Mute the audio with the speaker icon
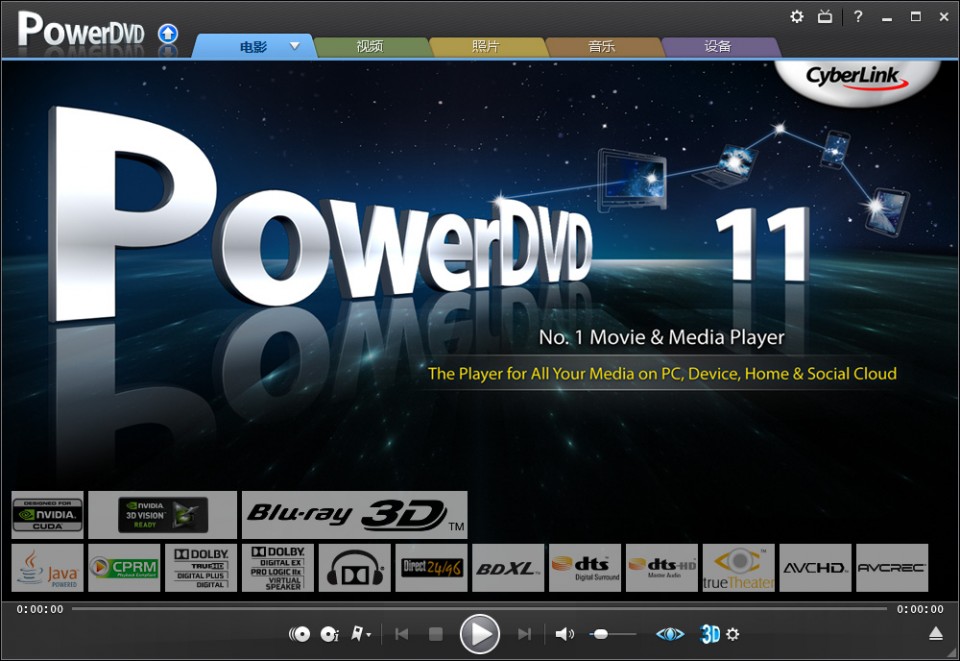Screen dimensions: 960x661 563,634
